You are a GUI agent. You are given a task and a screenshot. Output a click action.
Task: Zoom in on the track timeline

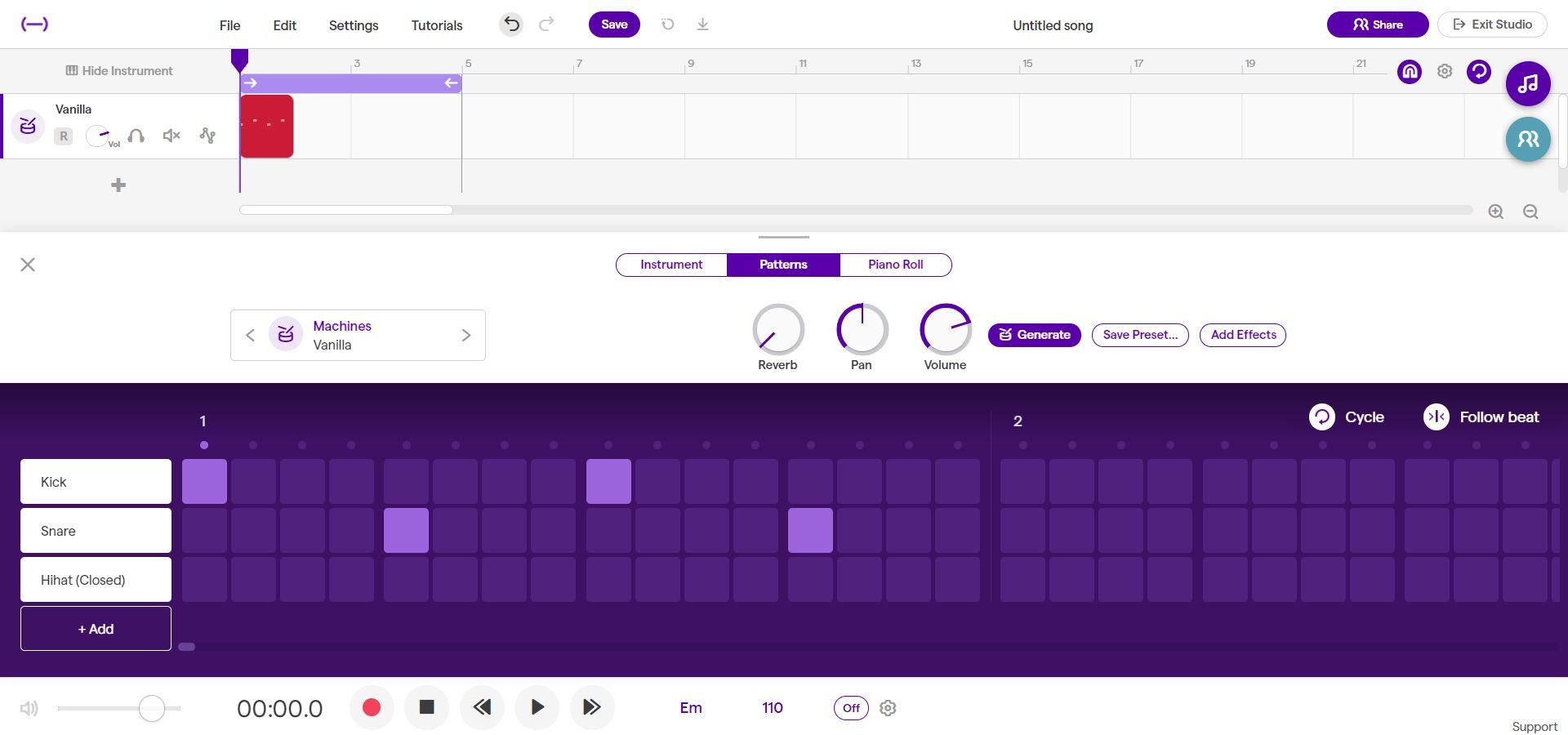pos(1496,212)
